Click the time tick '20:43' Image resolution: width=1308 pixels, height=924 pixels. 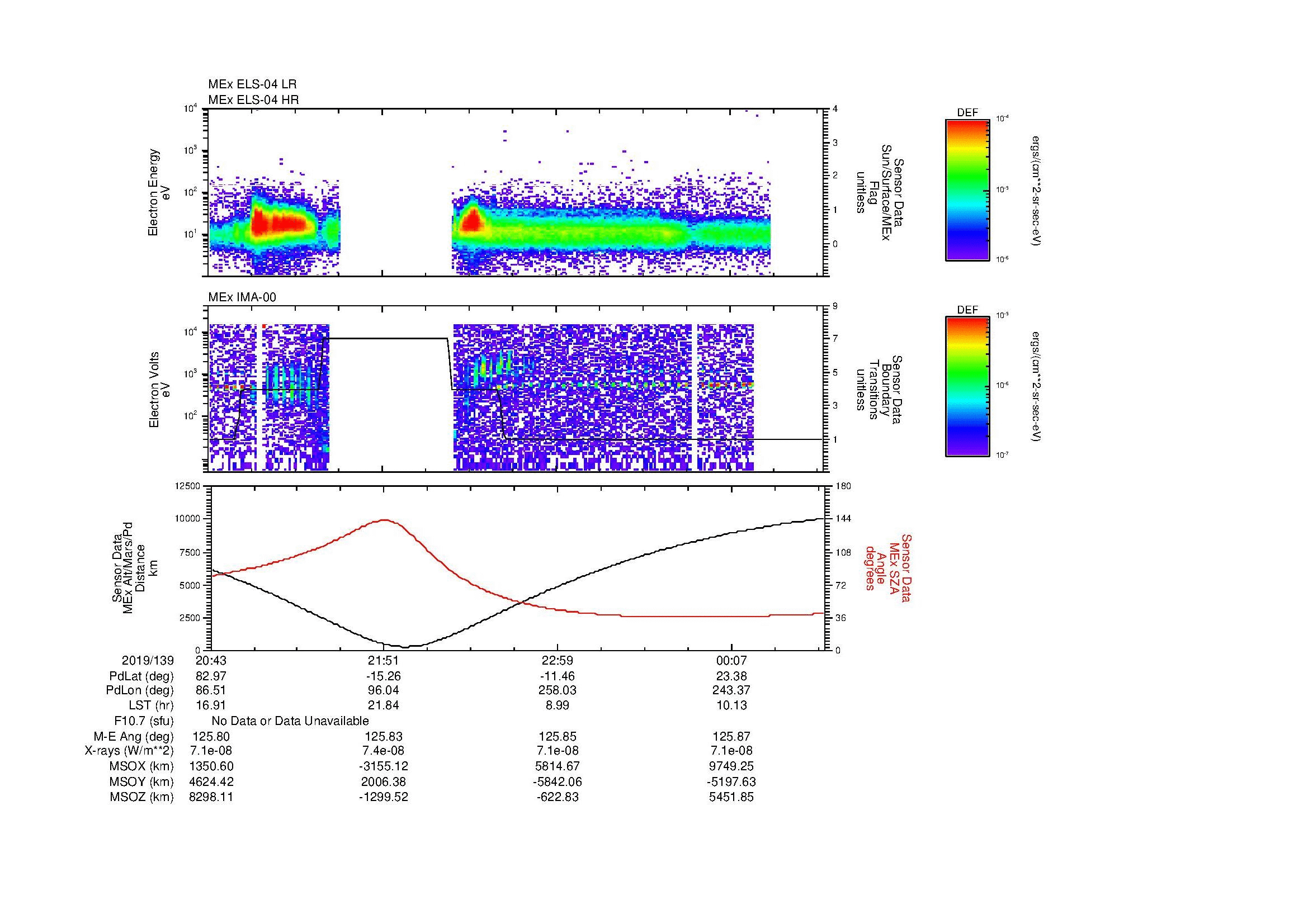[211, 661]
